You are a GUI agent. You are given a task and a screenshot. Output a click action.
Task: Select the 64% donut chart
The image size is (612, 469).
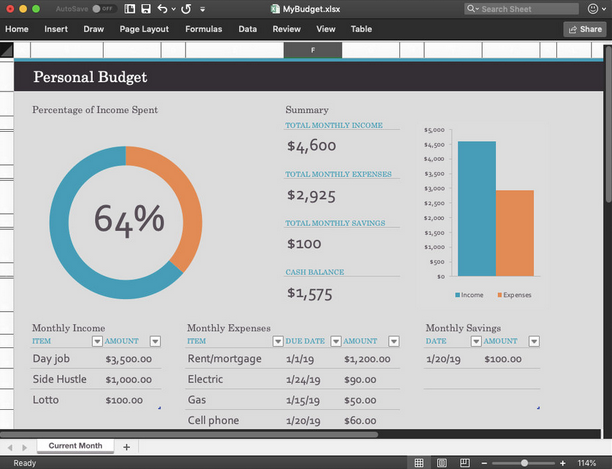tap(126, 223)
